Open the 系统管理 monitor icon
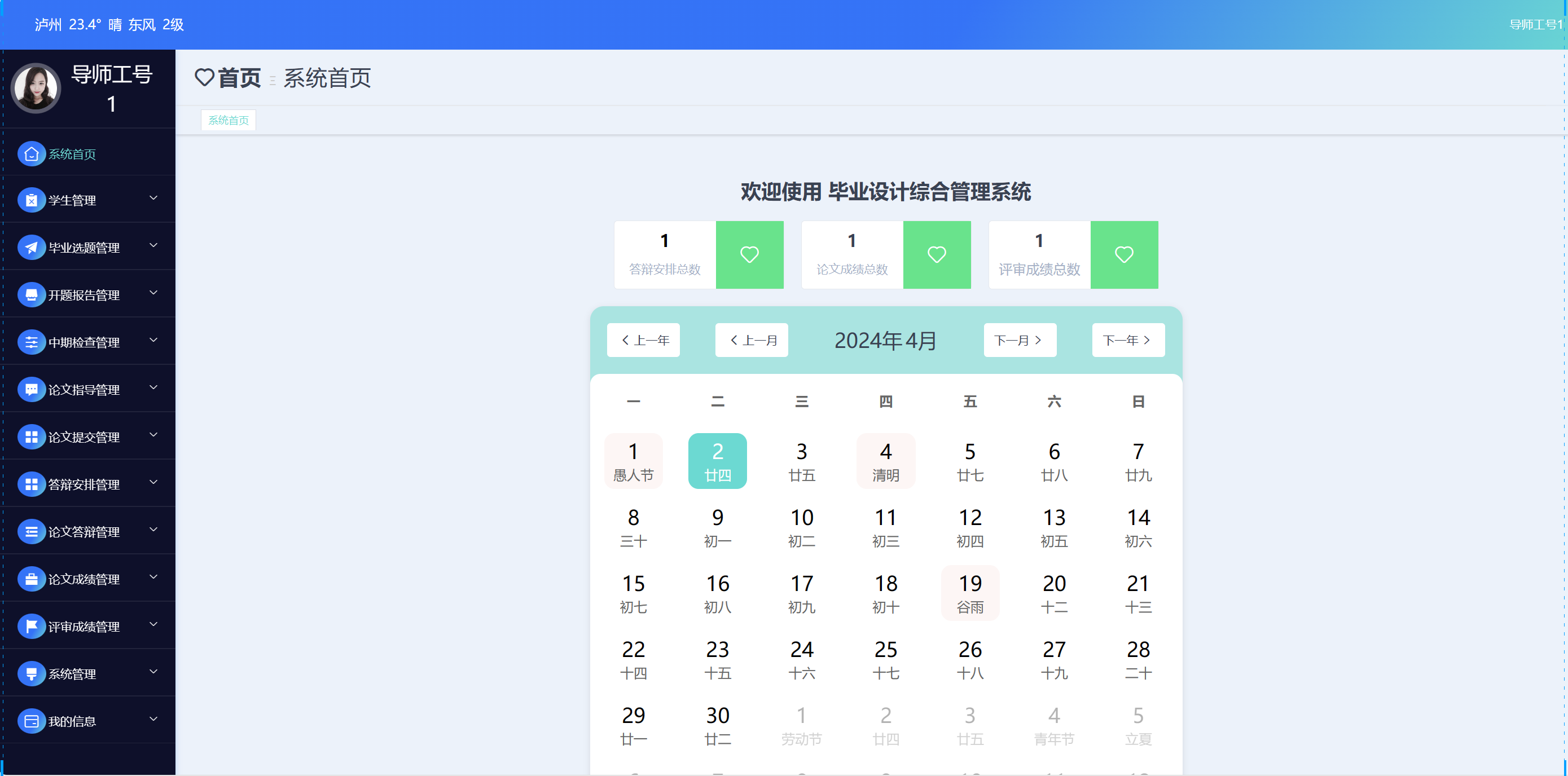This screenshot has height=776, width=1568. pos(31,674)
